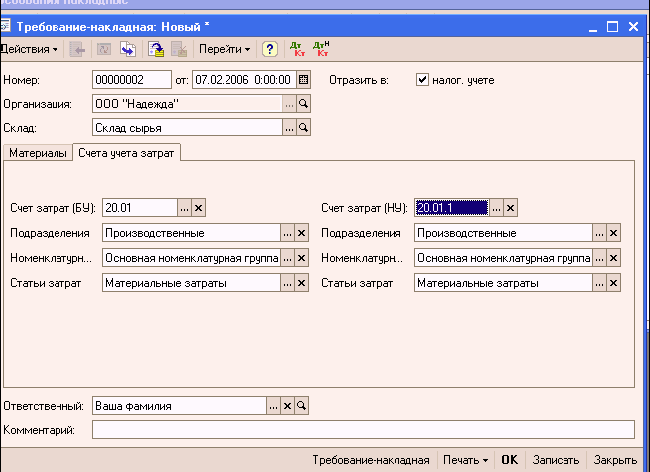The image size is (650, 472).
Task: Open selection list for Организация field
Action: coord(289,103)
